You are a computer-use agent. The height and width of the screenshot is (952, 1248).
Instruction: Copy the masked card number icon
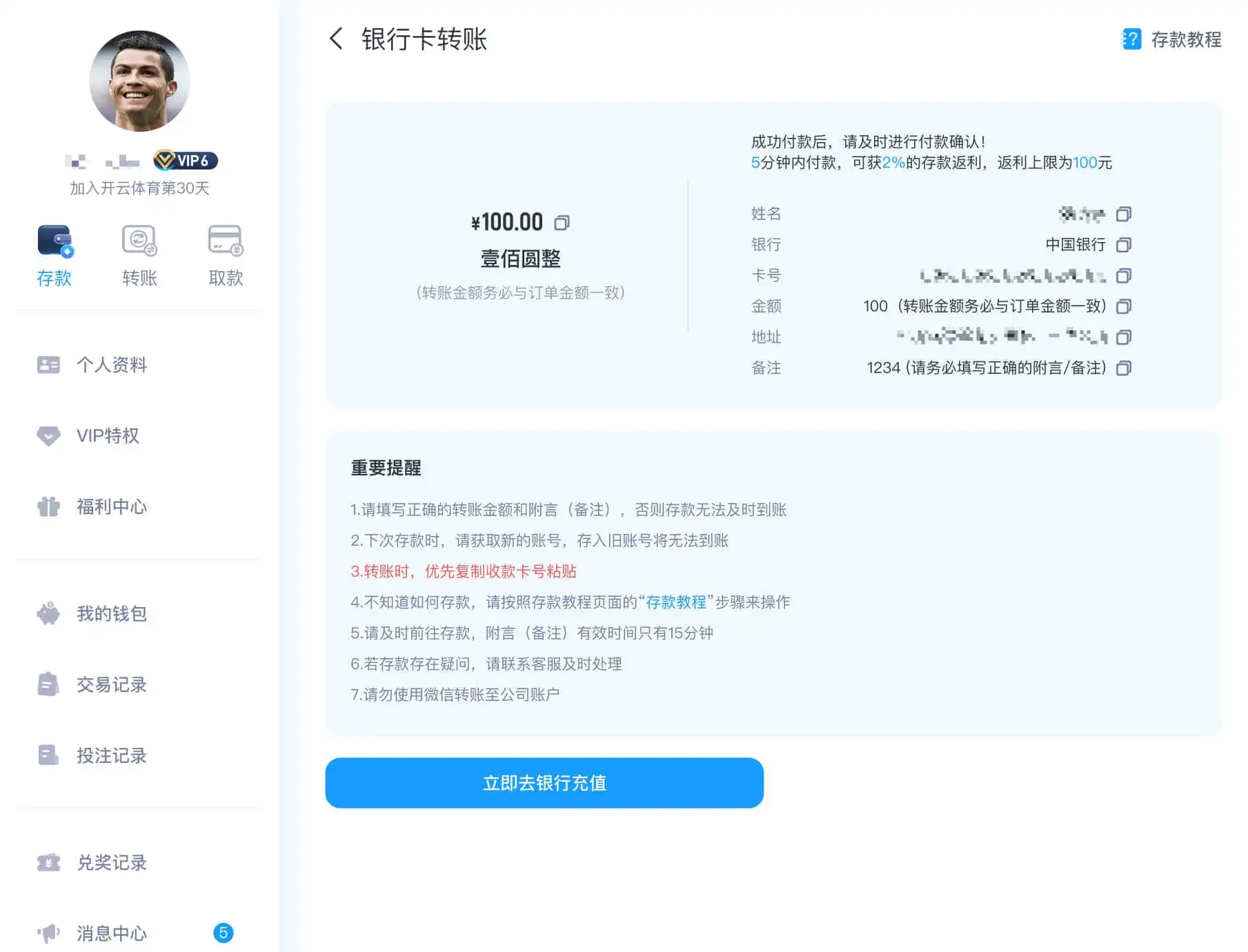[x=1124, y=276]
